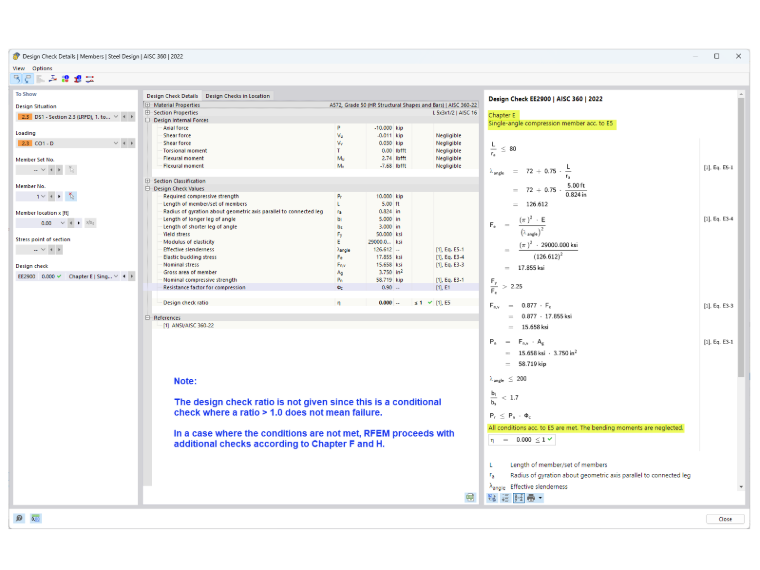Click the pick-in-graphic icon beside Member Set No.
This screenshot has width=760, height=570.
click(71, 170)
